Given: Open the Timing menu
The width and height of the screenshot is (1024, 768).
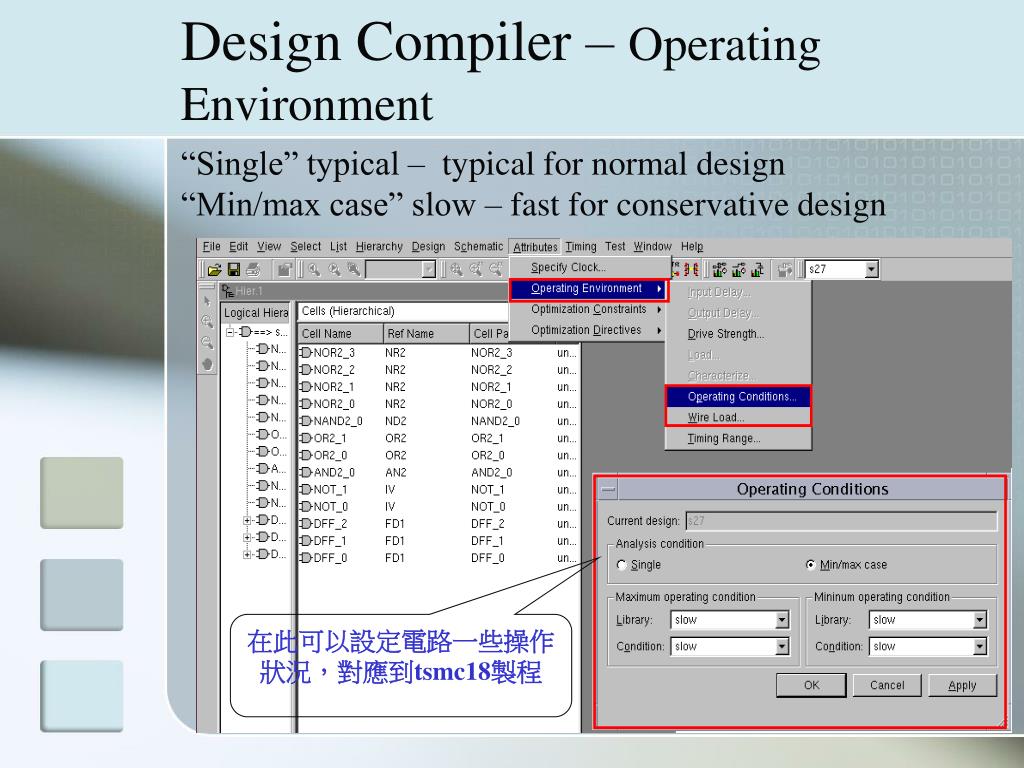Looking at the screenshot, I should tap(581, 246).
